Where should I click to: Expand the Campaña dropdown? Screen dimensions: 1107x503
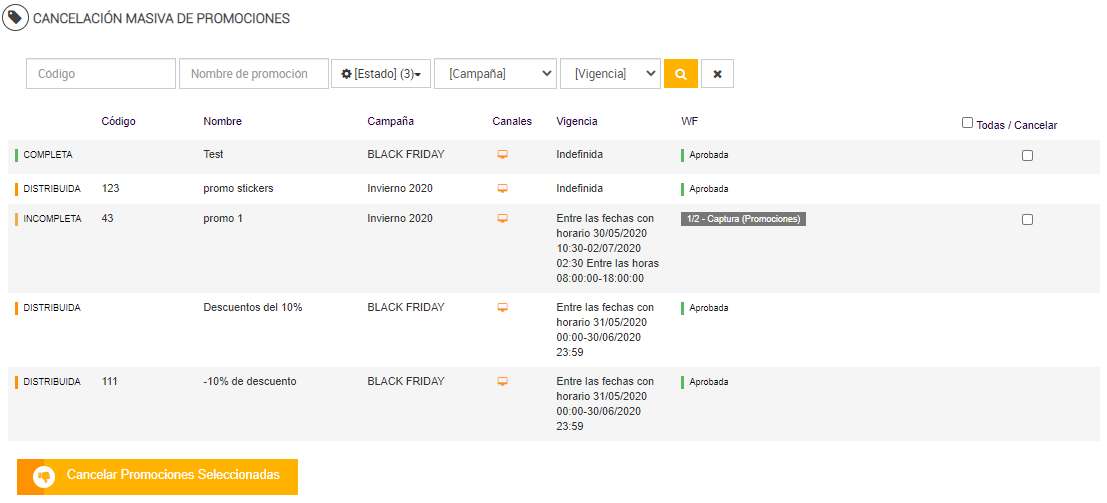[495, 74]
